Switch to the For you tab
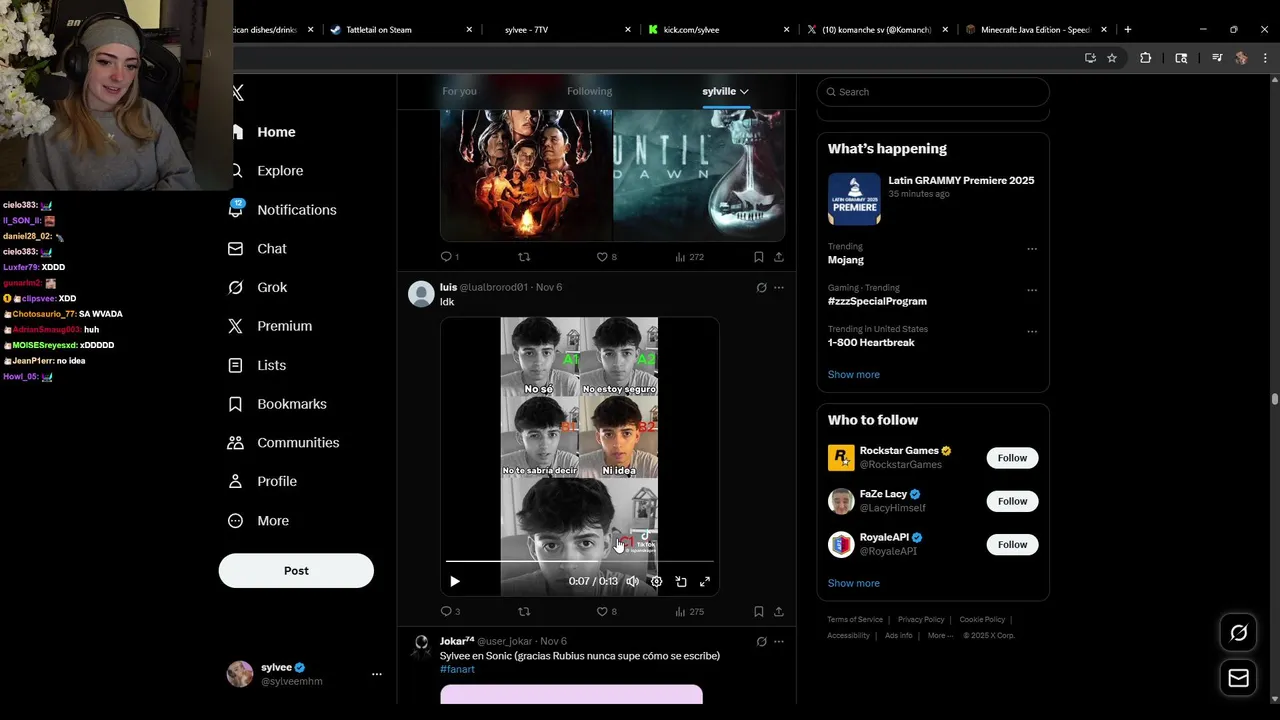1280x720 pixels. [459, 92]
